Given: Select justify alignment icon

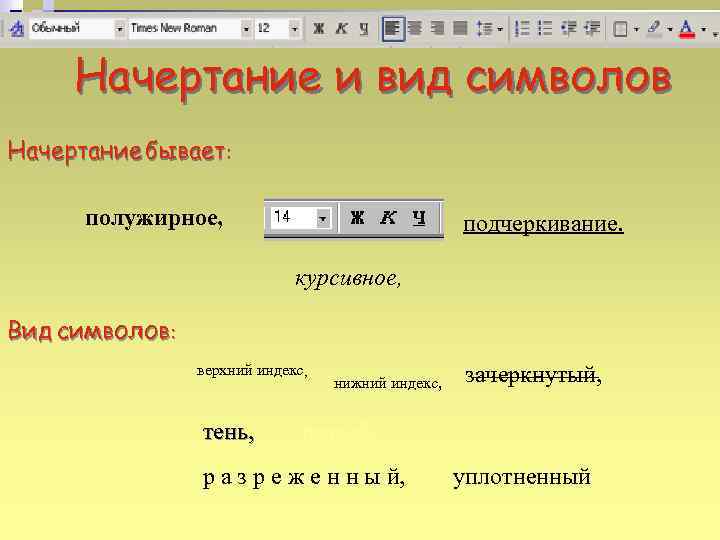Looking at the screenshot, I should (x=460, y=28).
